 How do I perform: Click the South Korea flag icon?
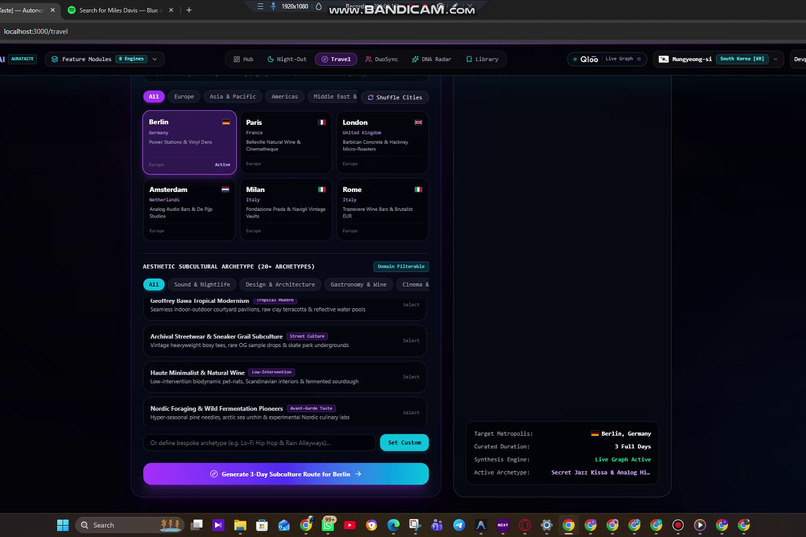pos(664,59)
